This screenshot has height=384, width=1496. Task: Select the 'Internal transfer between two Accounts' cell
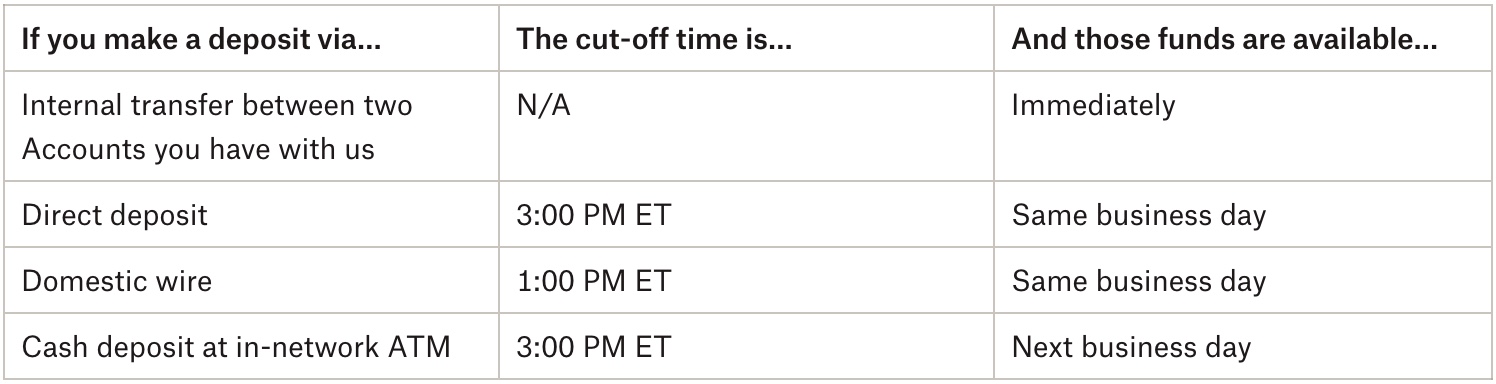point(217,127)
